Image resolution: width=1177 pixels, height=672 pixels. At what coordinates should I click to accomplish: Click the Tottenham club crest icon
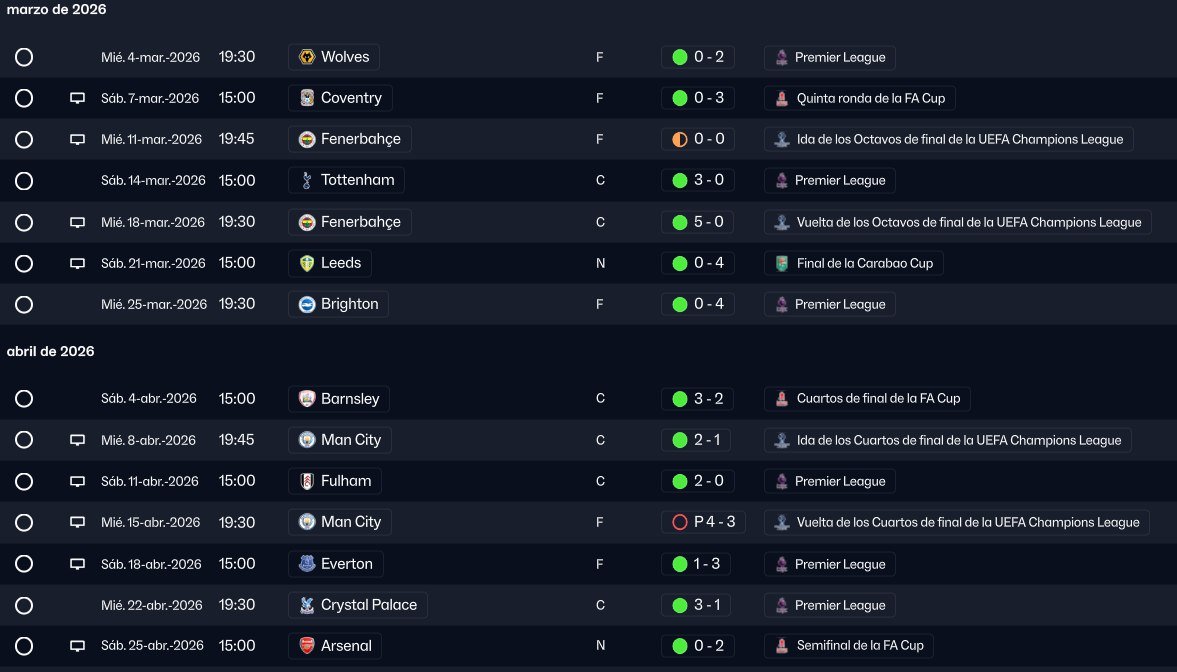pyautogui.click(x=307, y=181)
